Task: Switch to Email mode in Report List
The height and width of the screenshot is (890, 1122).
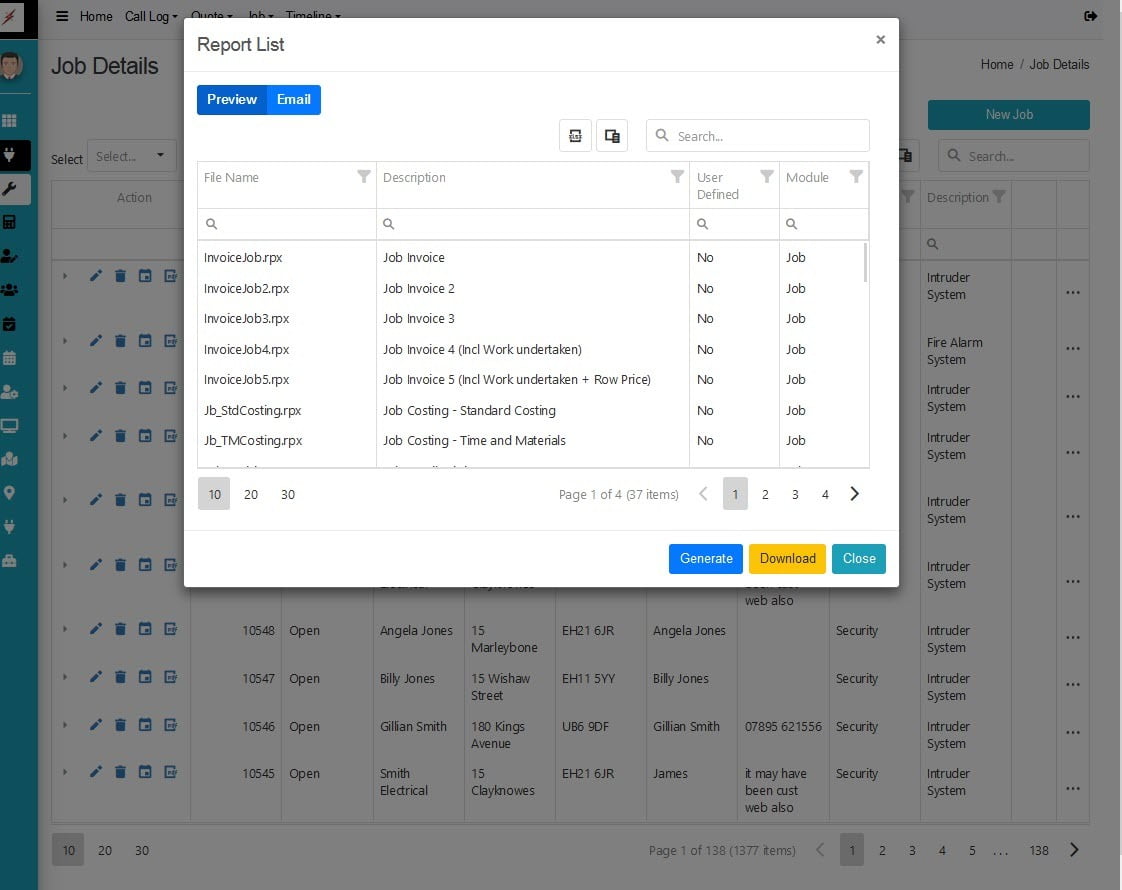Action: [x=293, y=100]
